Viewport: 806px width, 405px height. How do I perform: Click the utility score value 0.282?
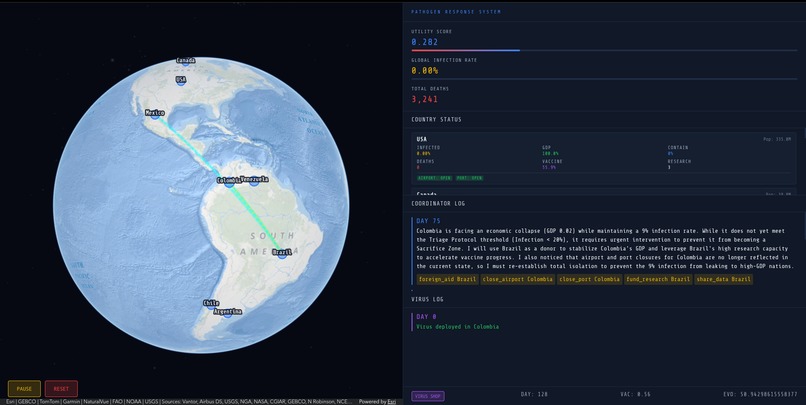425,42
